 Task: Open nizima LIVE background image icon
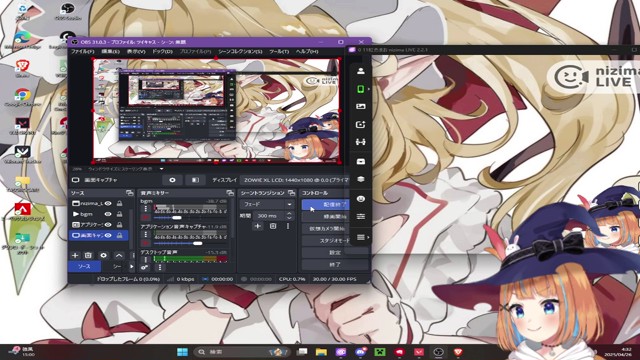(x=360, y=107)
